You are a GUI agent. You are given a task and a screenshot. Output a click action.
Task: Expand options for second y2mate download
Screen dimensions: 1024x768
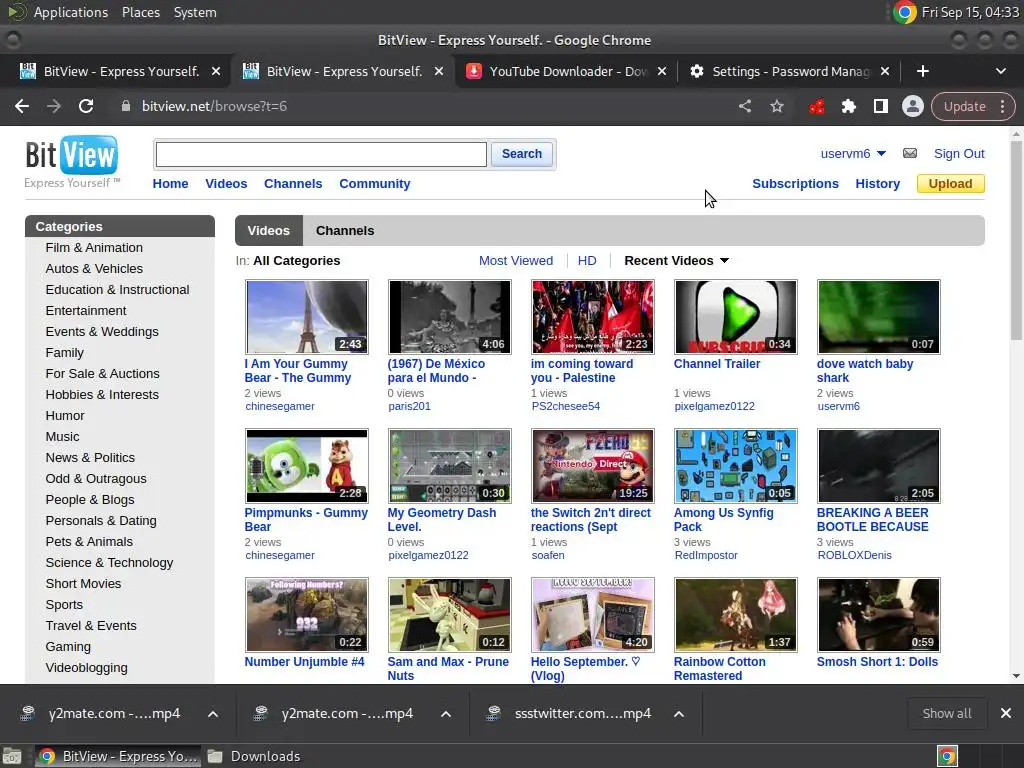(446, 714)
